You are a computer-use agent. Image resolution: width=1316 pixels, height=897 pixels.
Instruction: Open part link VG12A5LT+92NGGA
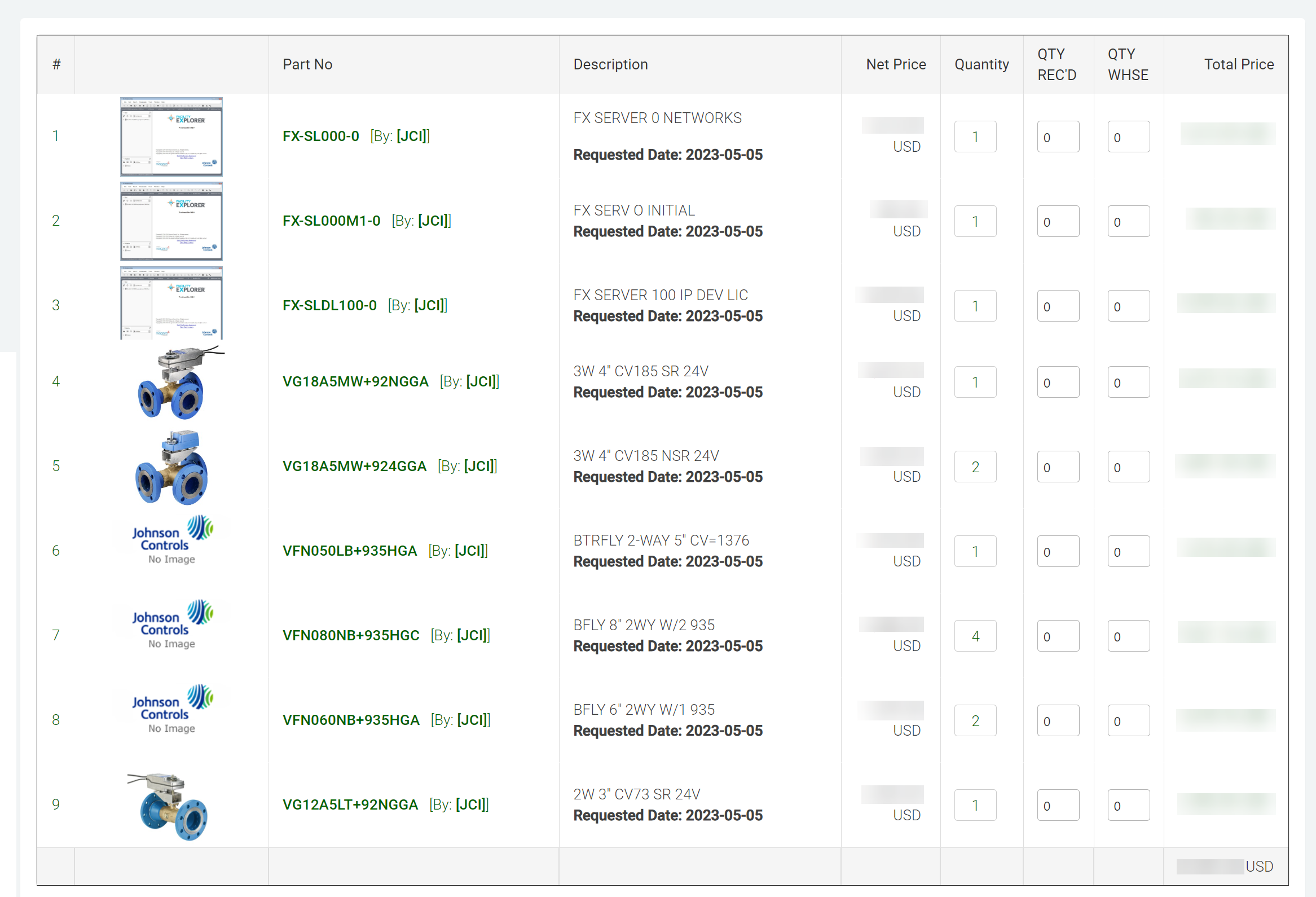tap(350, 804)
